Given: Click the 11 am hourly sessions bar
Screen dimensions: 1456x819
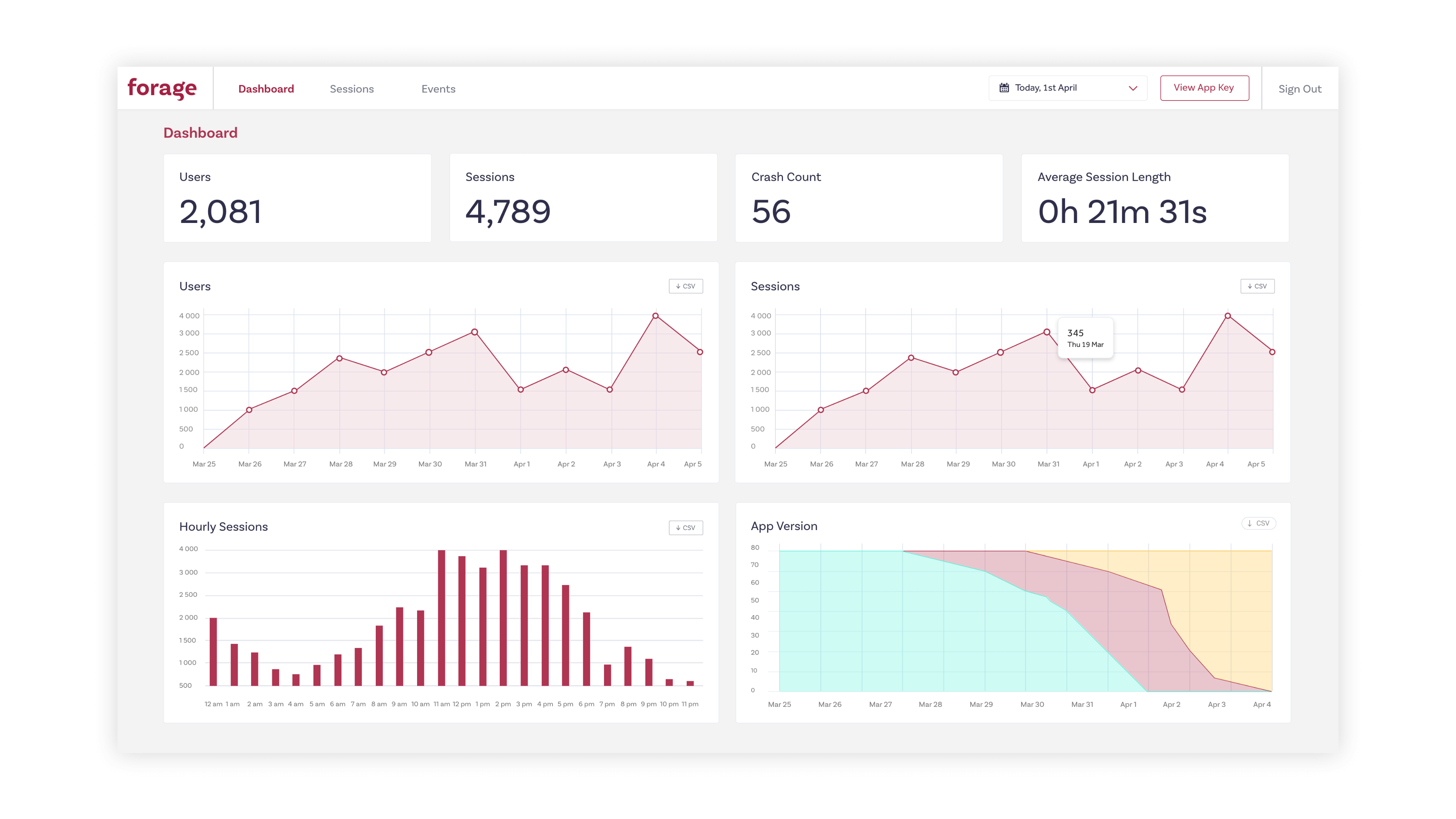Looking at the screenshot, I should [x=441, y=618].
